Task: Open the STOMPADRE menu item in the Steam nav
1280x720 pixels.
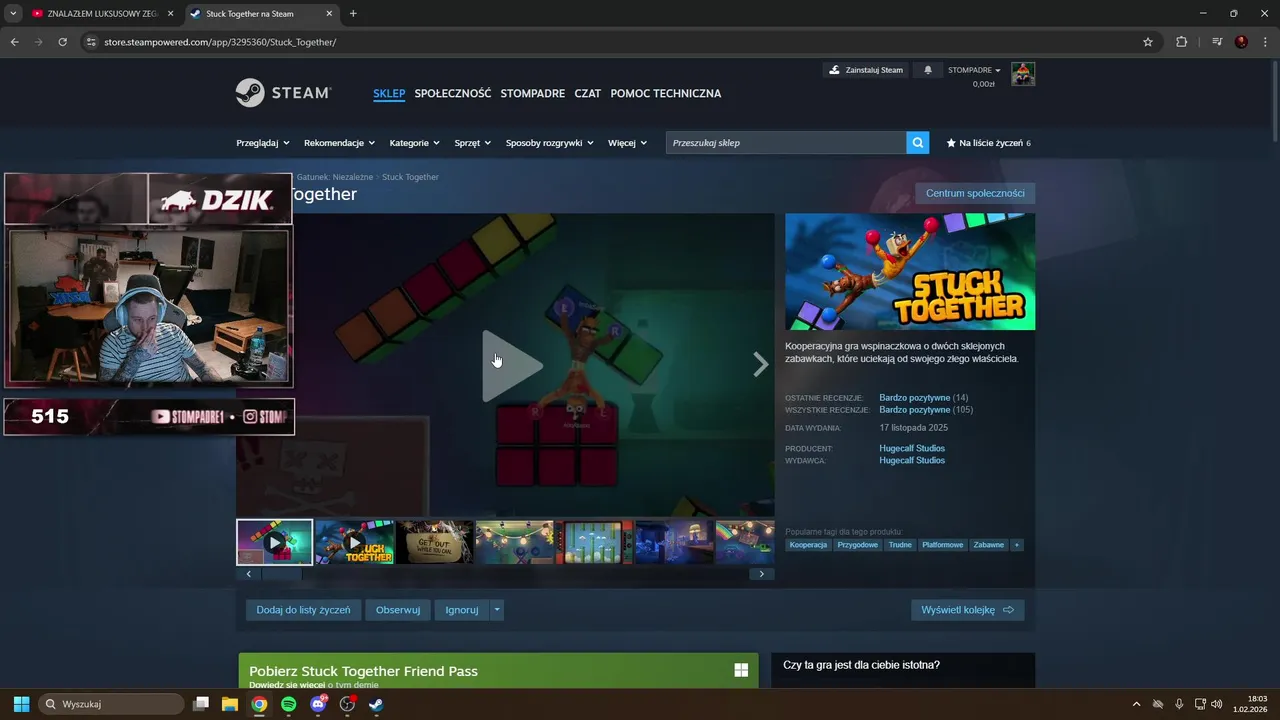Action: tap(533, 93)
